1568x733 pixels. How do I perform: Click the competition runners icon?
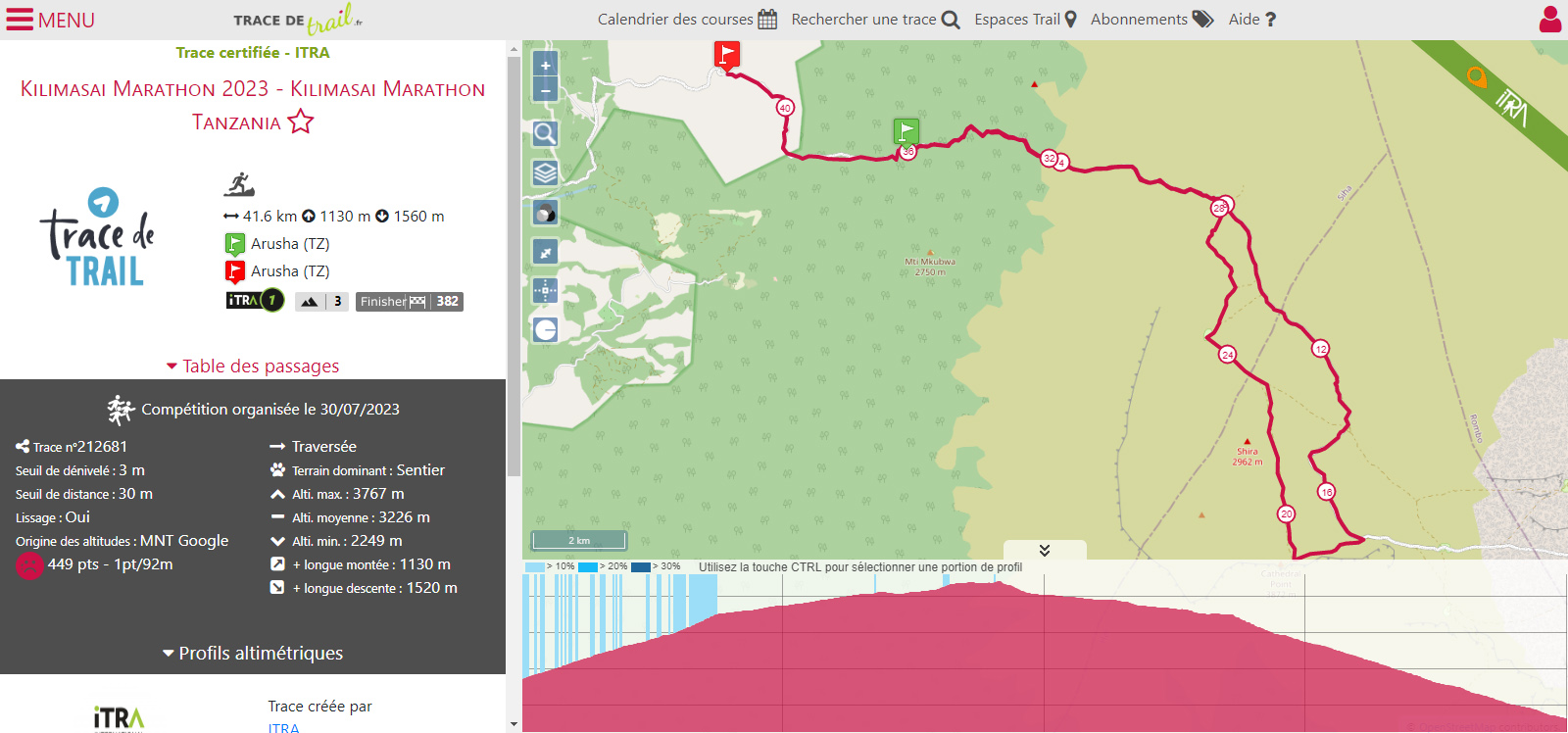121,410
